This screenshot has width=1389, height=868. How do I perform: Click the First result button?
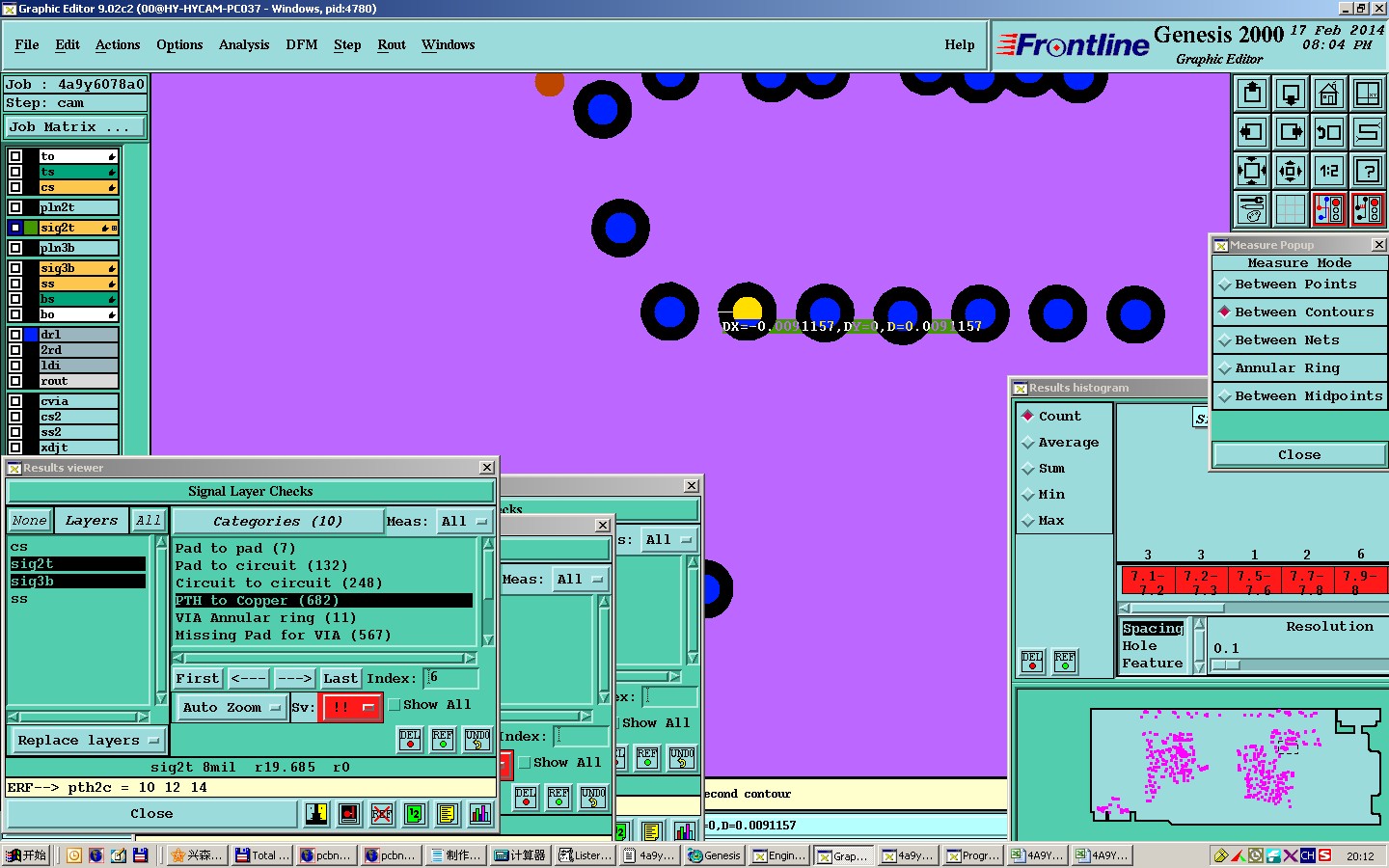tap(198, 679)
